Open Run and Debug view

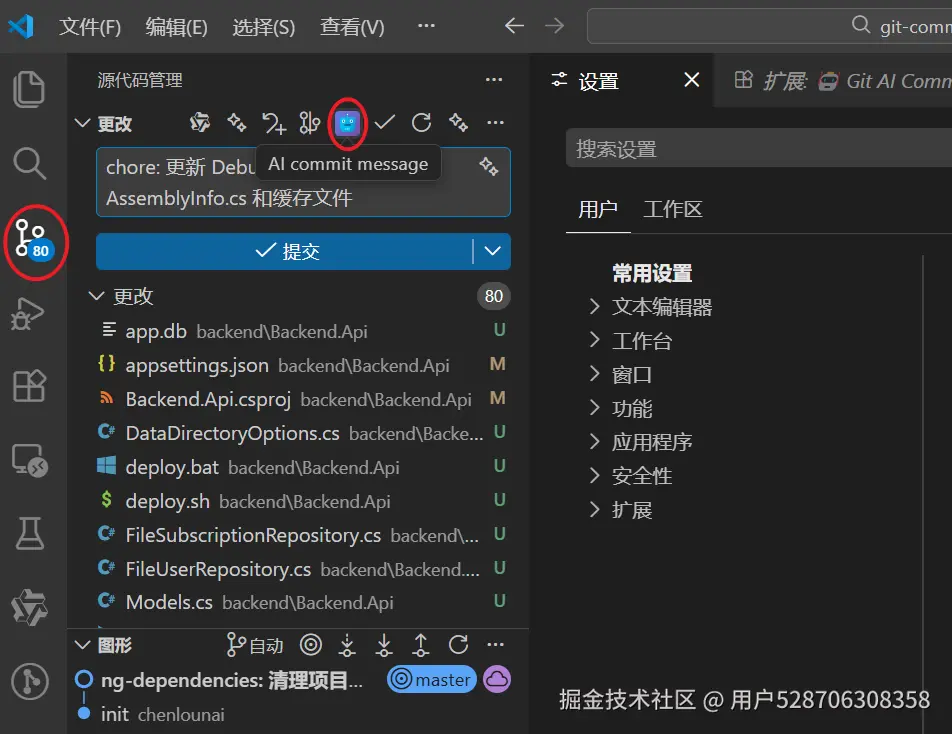pos(28,313)
